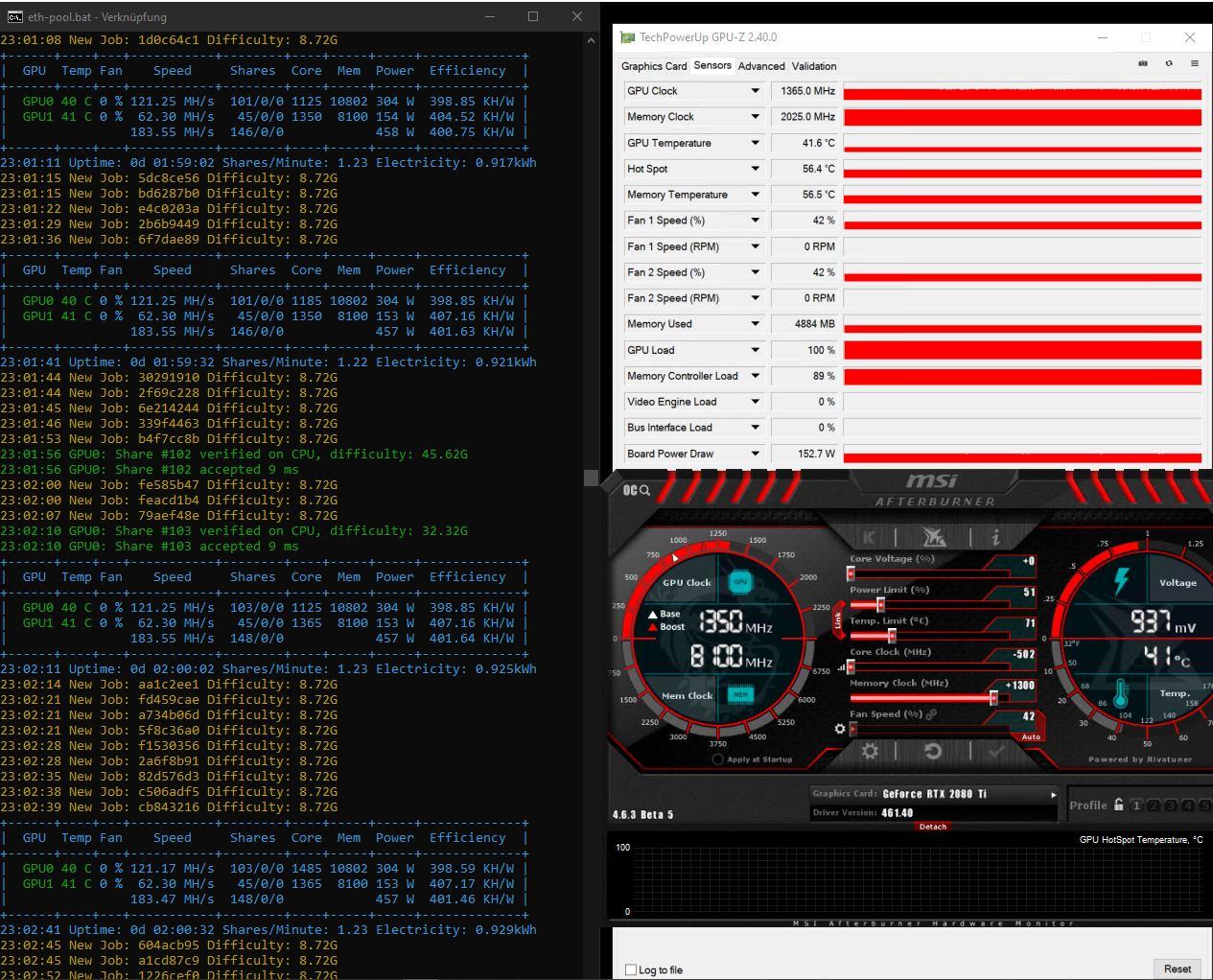1213x980 pixels.
Task: Select profile slot 1
Action: (1136, 805)
